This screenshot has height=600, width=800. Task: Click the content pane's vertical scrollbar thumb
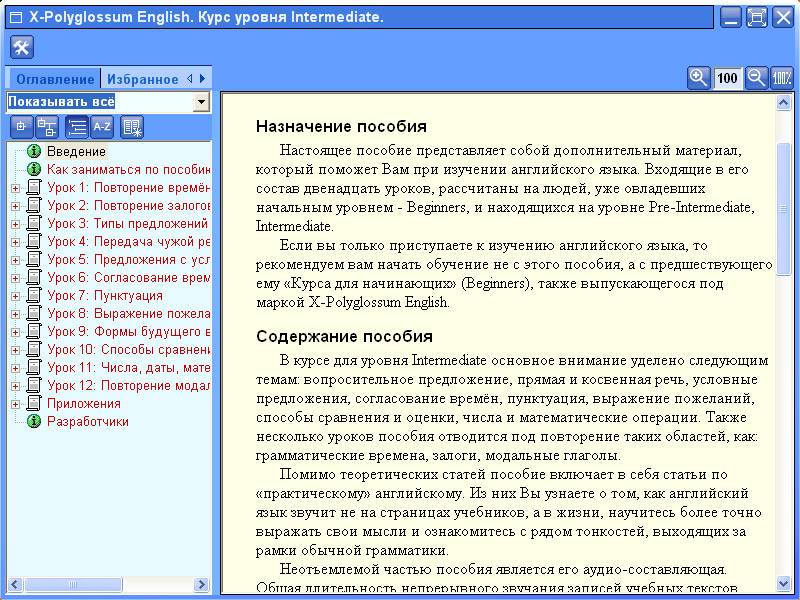pos(783,209)
